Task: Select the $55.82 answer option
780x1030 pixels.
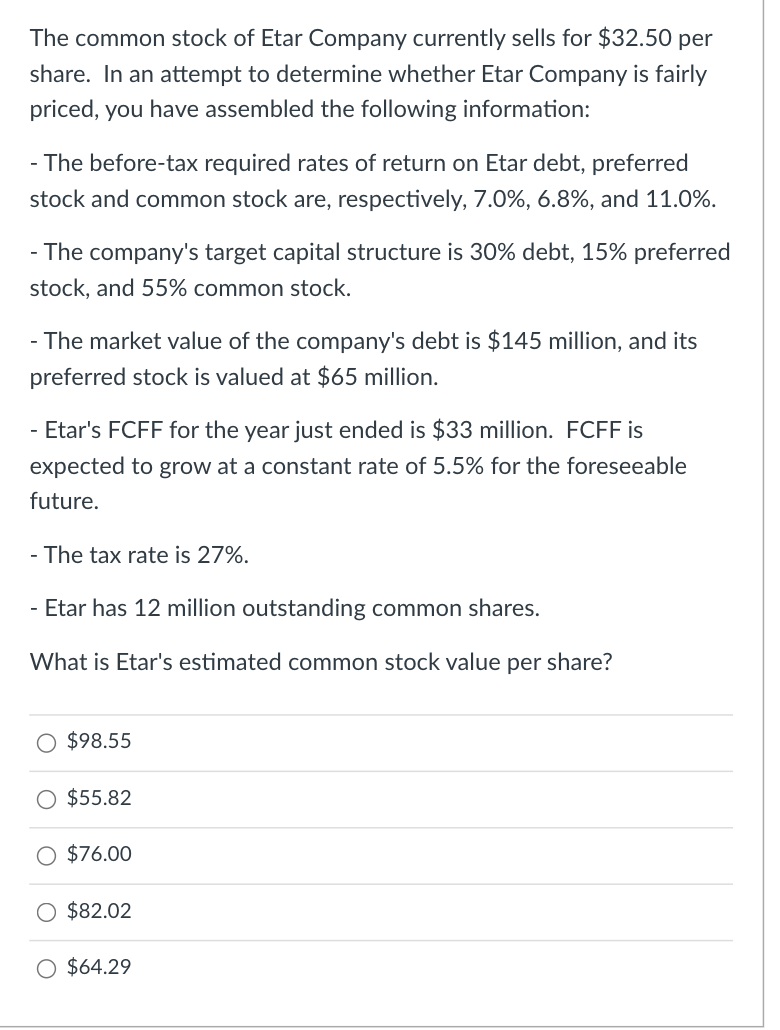Action: point(46,799)
